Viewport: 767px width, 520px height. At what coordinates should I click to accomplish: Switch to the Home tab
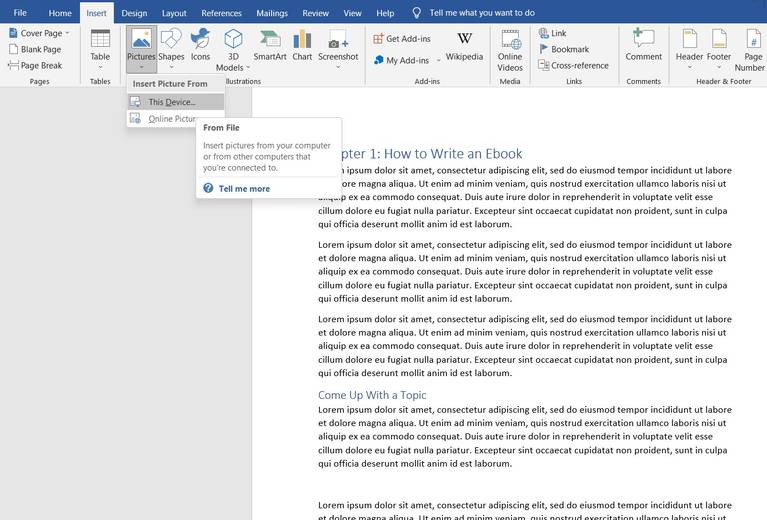pyautogui.click(x=60, y=13)
